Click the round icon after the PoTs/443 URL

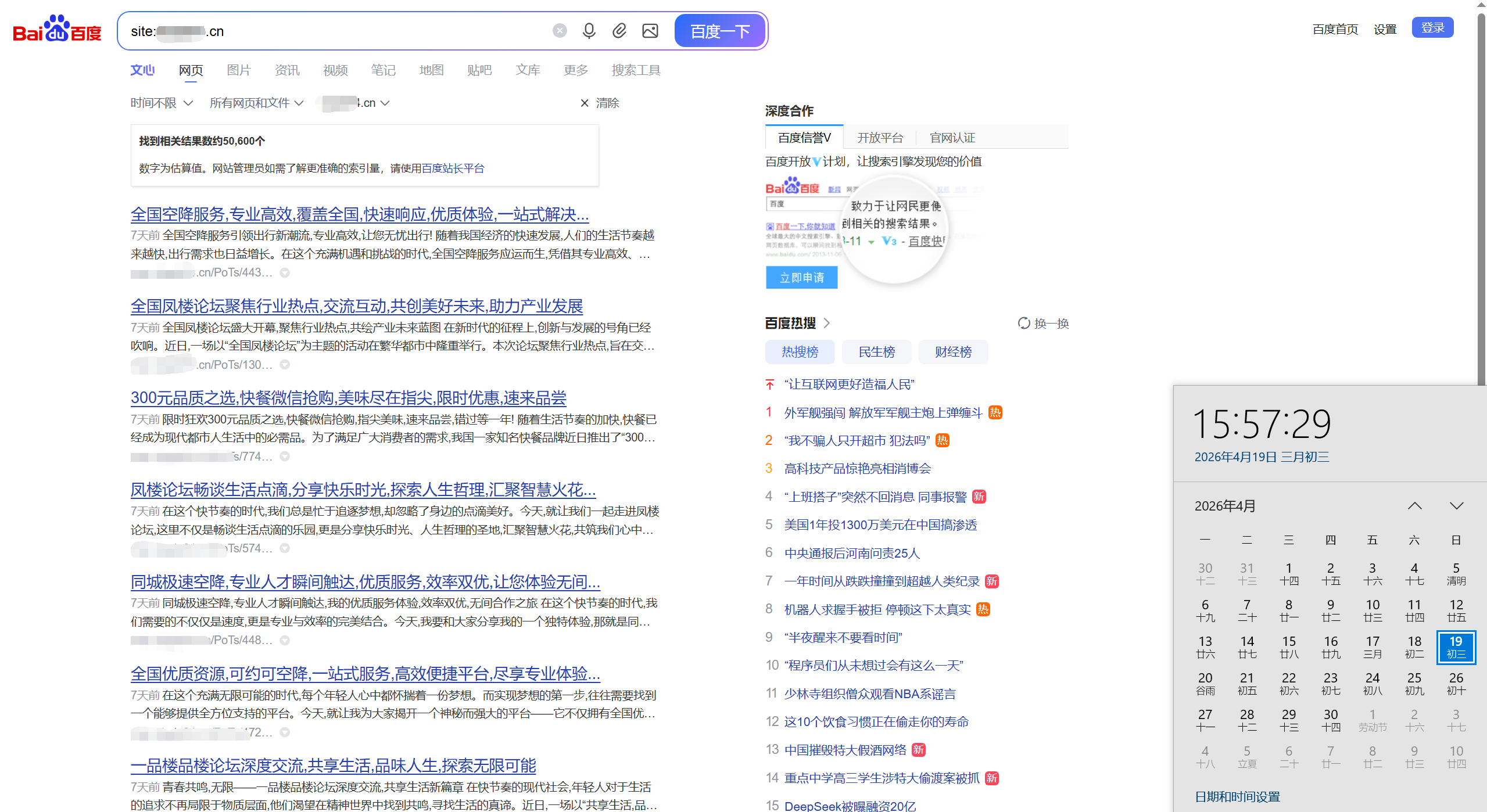(x=285, y=272)
